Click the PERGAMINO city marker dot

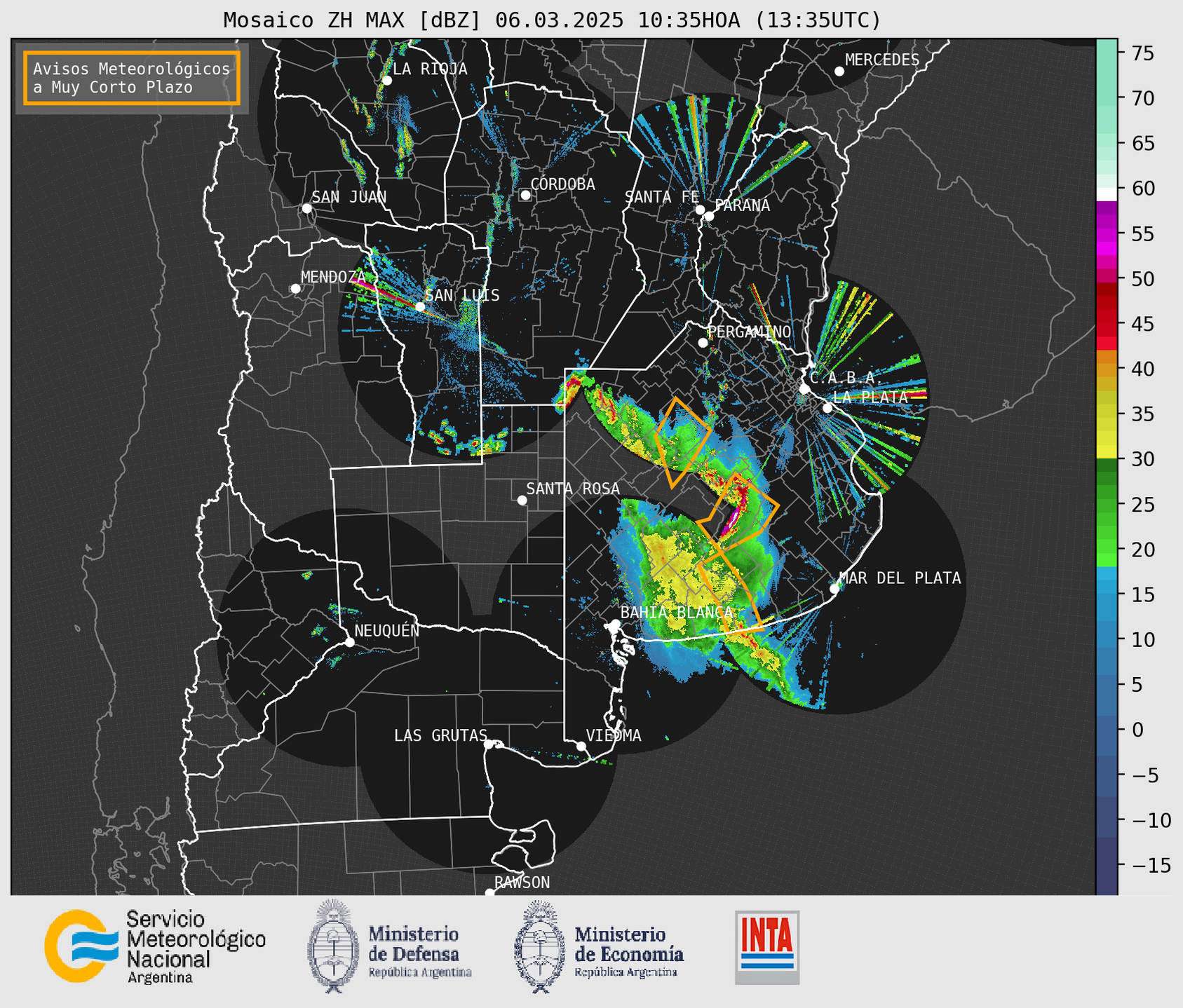703,343
